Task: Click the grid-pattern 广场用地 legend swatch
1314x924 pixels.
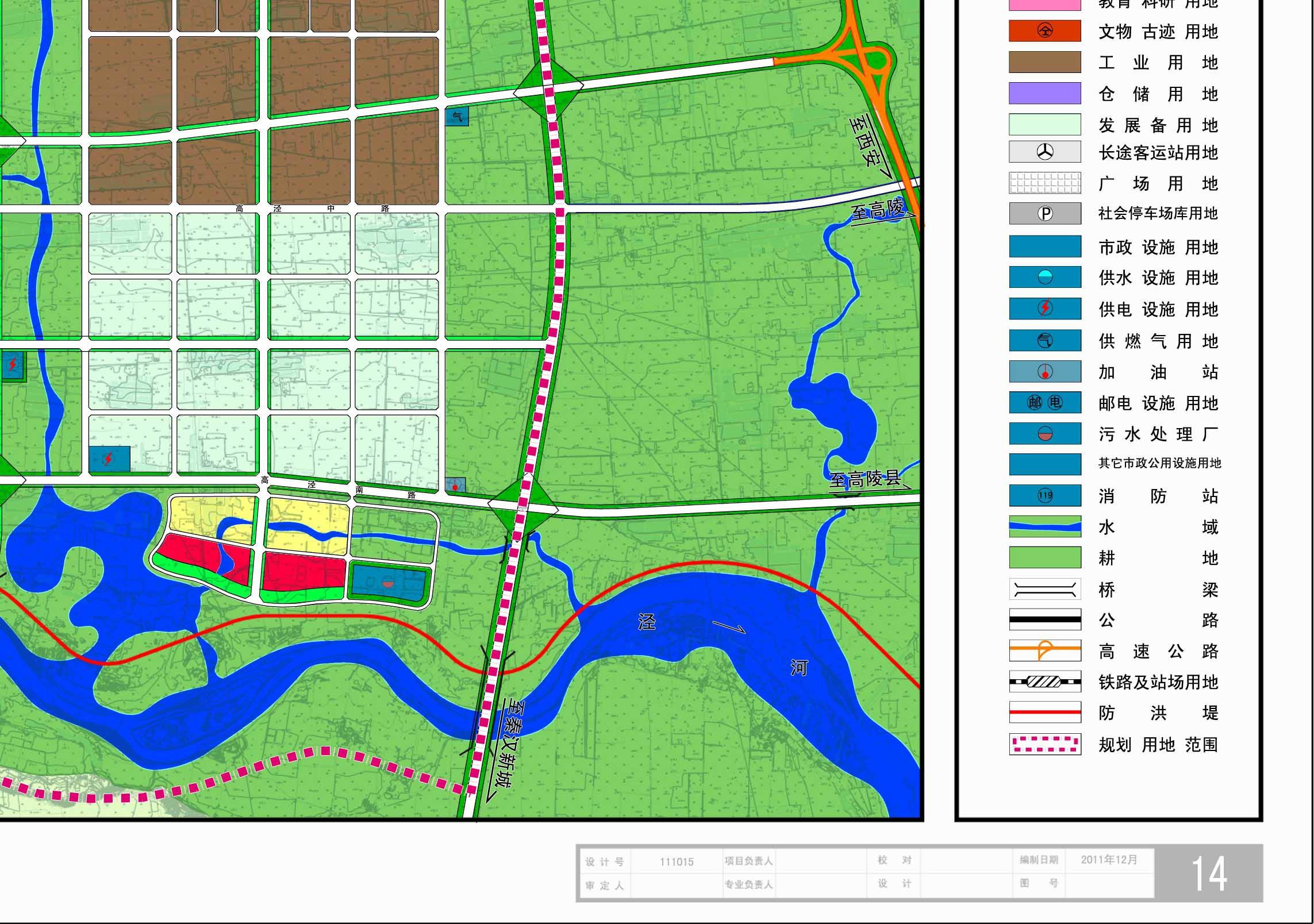Action: pos(1045,183)
